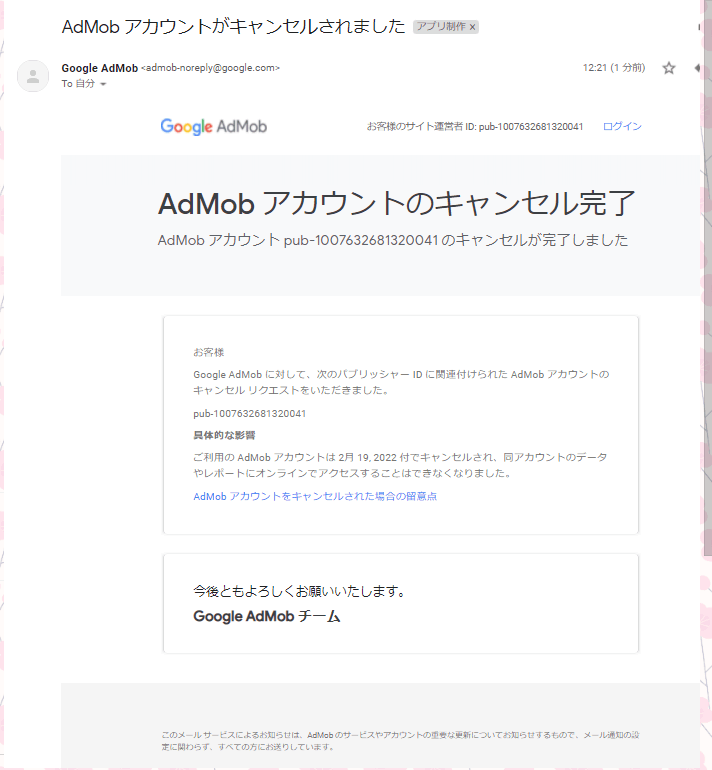Click the AdMob アカウントのキャンセル完了 heading
This screenshot has height=770, width=712.
tap(396, 203)
